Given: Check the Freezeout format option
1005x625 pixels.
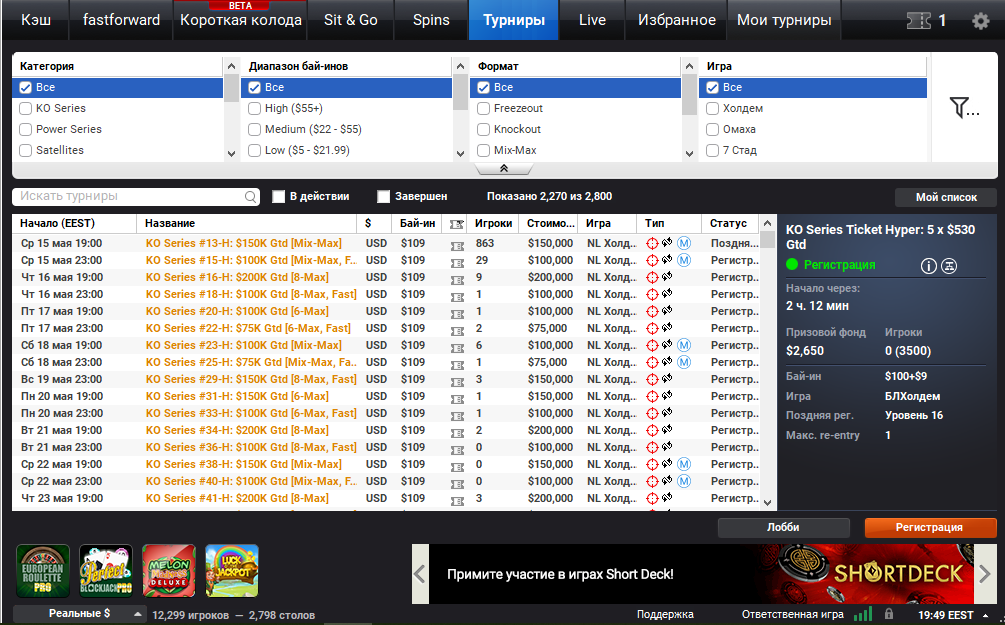Looking at the screenshot, I should point(484,108).
